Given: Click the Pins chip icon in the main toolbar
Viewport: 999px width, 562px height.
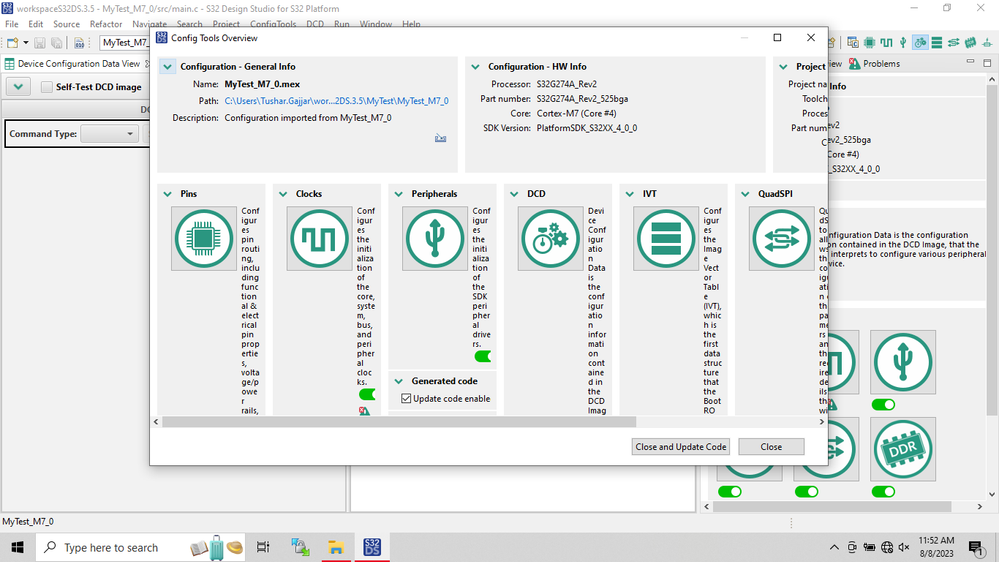Looking at the screenshot, I should [869, 43].
